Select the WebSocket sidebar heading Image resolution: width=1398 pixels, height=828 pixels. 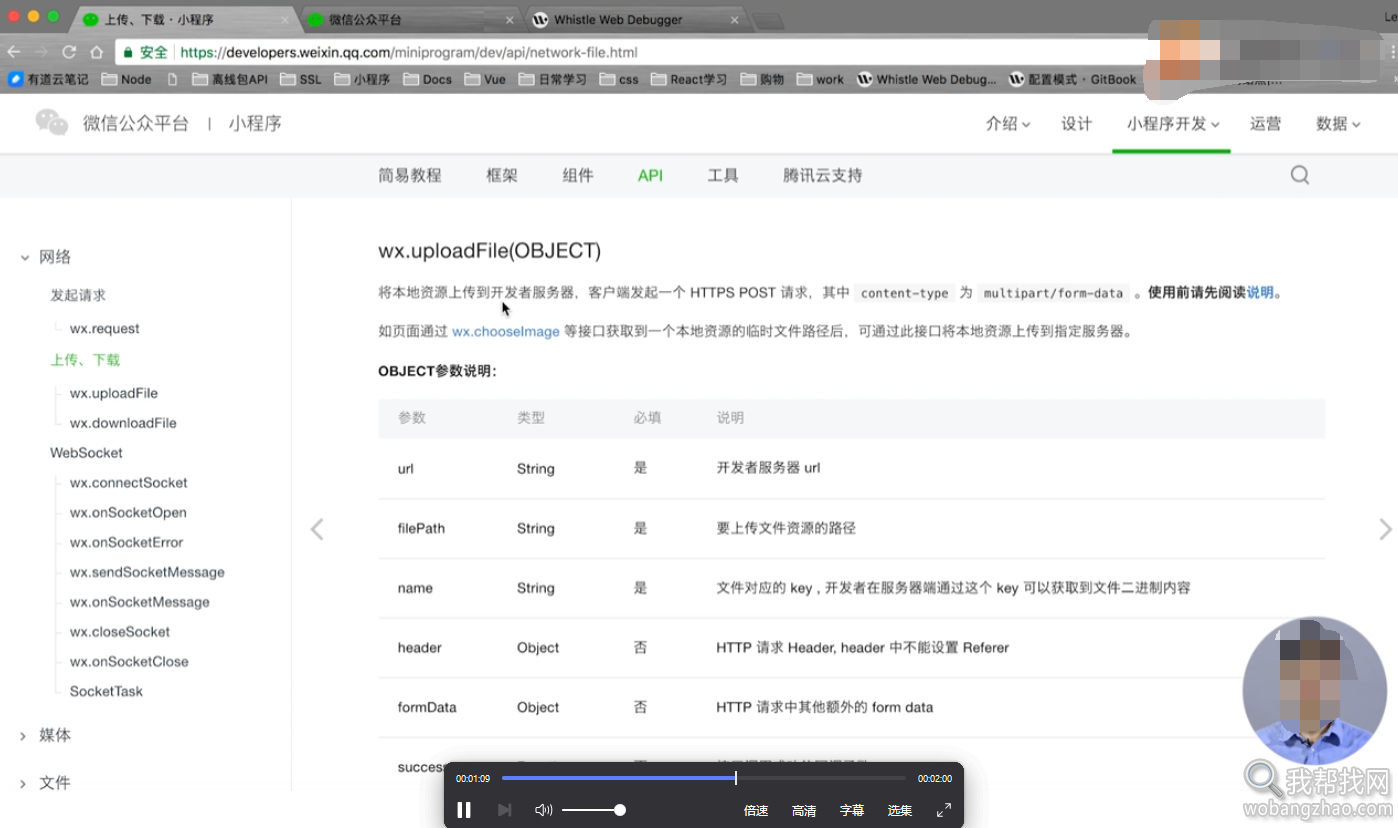87,453
